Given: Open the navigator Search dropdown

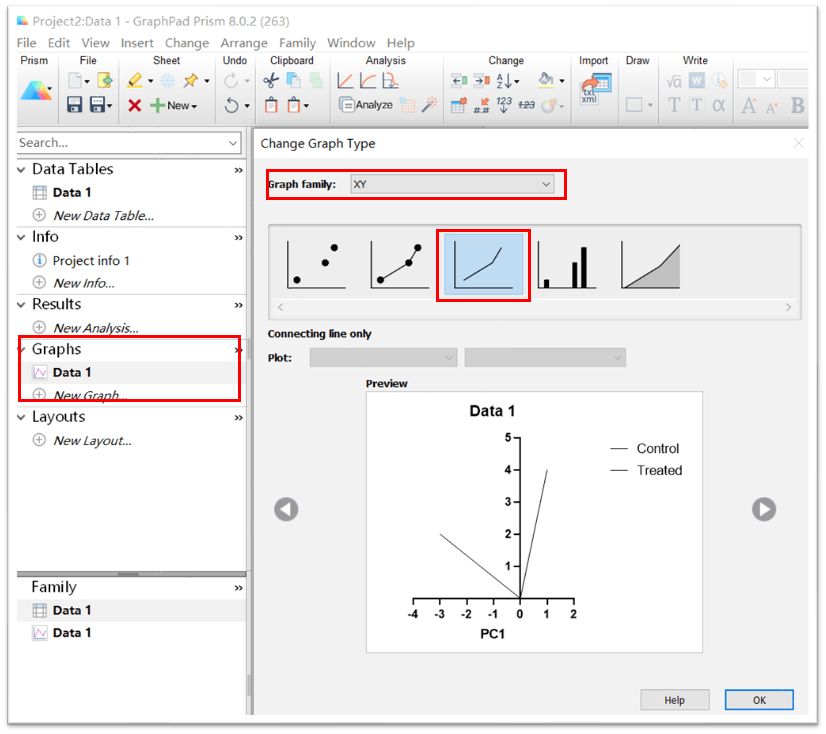Looking at the screenshot, I should (x=233, y=143).
